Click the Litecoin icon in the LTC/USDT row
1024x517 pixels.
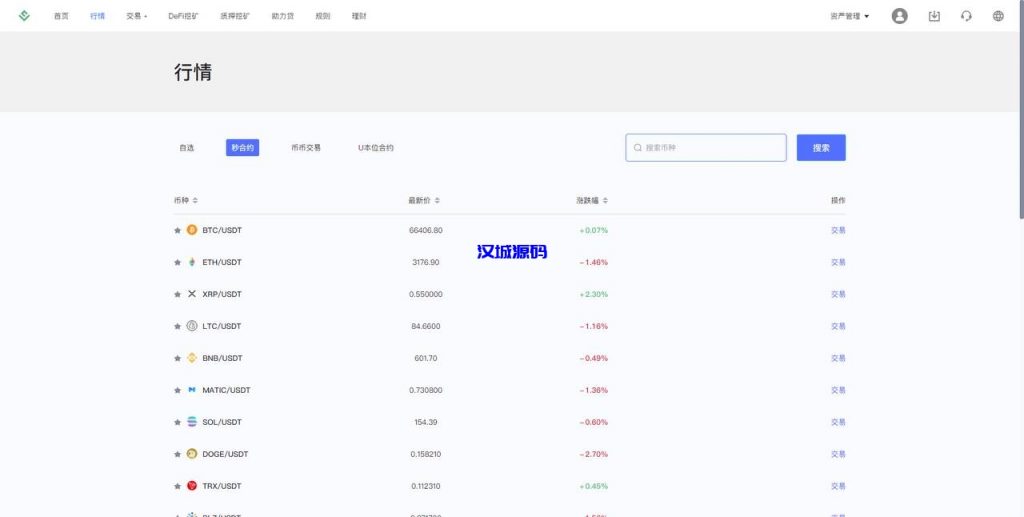point(191,326)
